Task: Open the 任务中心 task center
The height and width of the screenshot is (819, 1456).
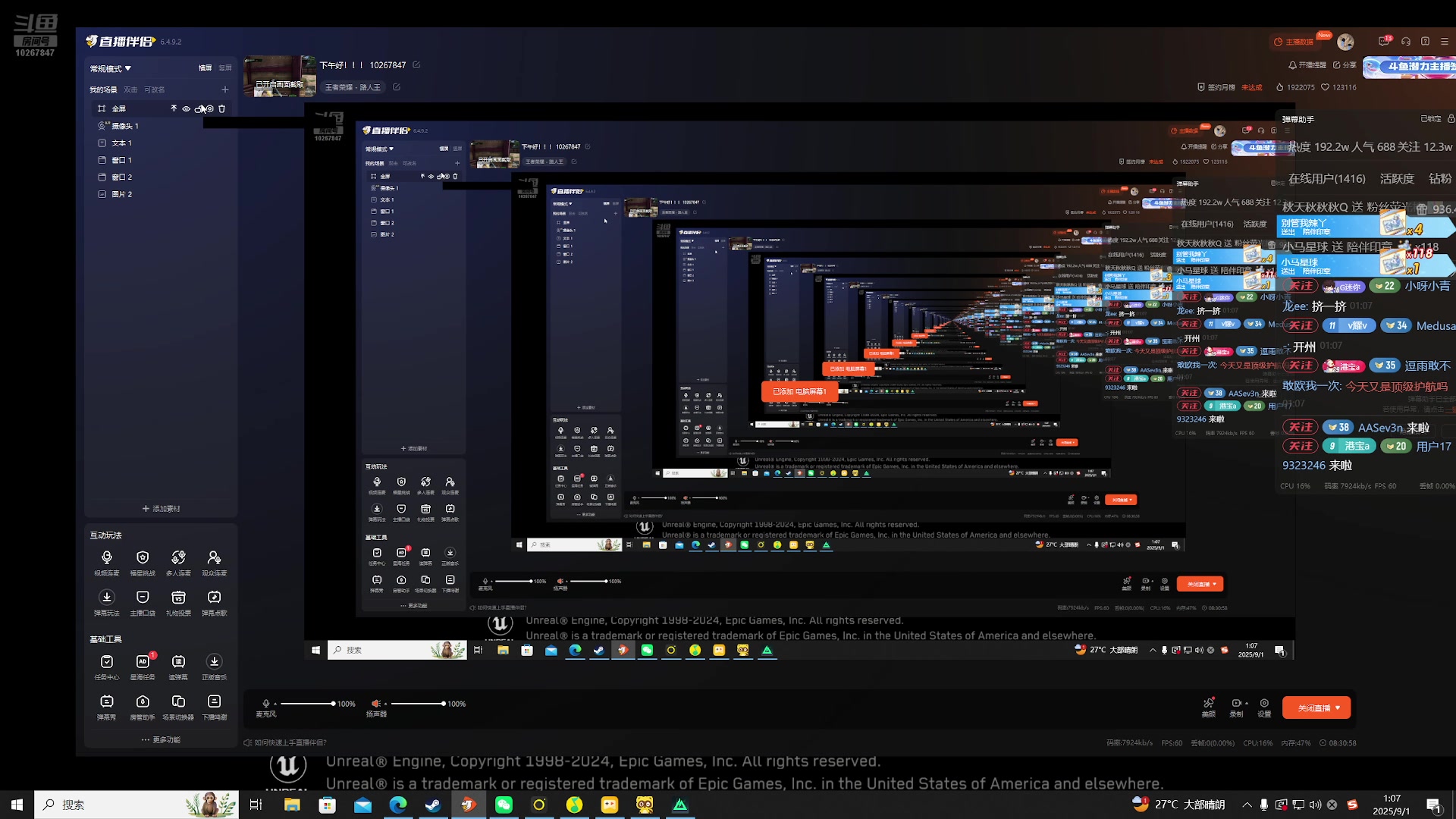Action: click(107, 667)
